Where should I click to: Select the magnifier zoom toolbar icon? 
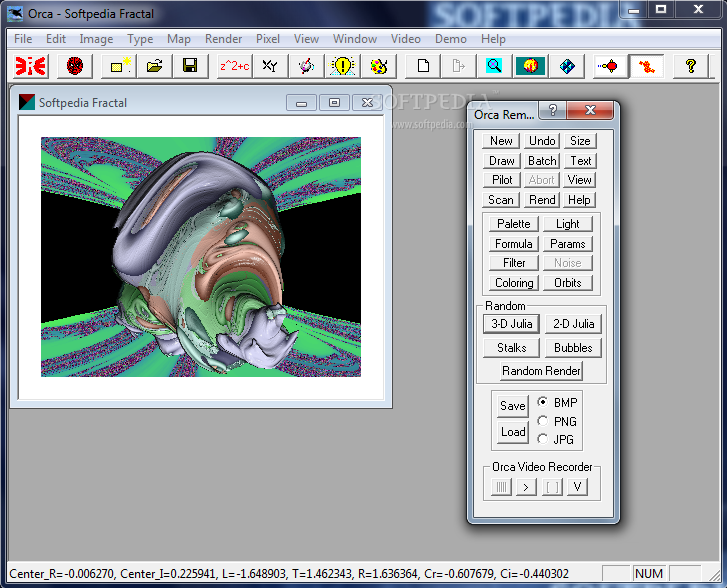tap(494, 66)
